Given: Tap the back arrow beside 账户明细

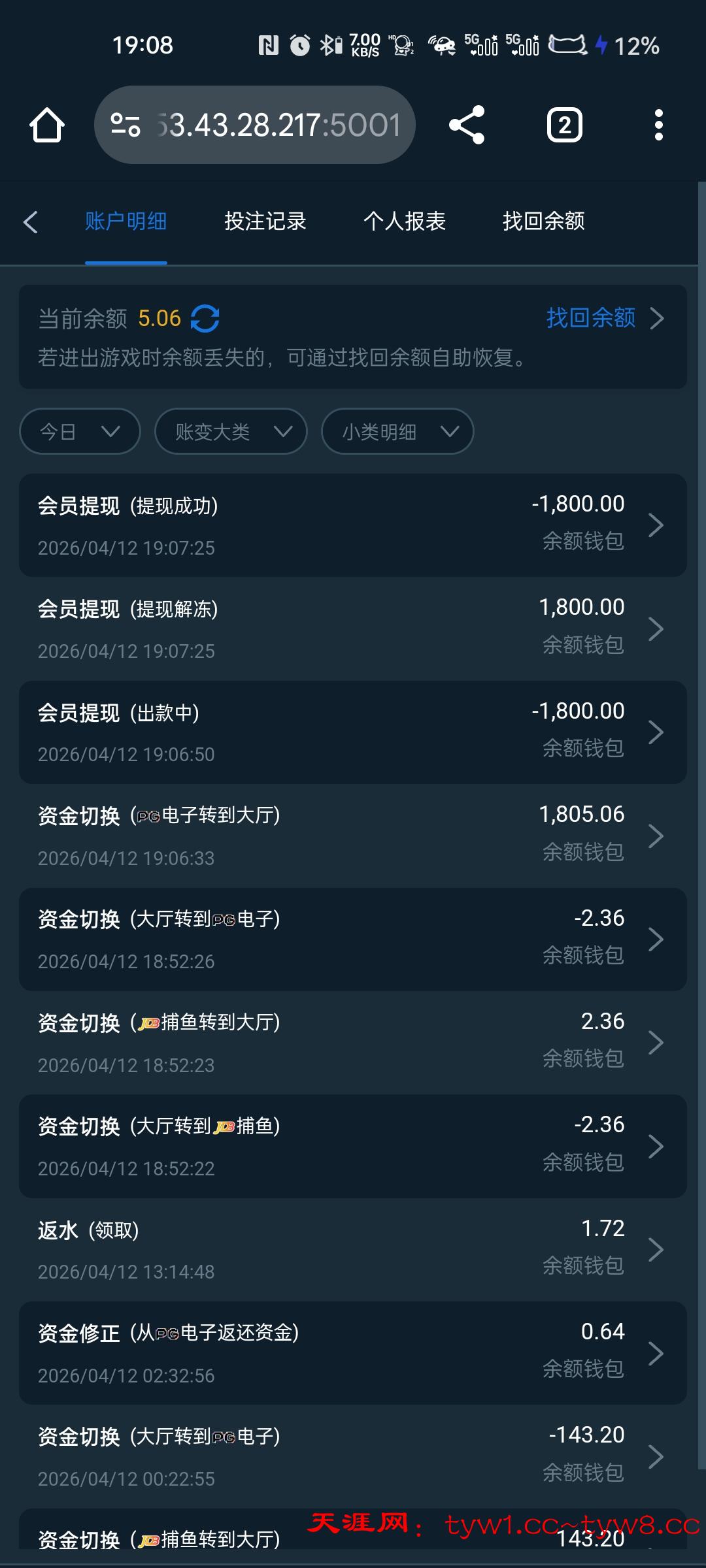Looking at the screenshot, I should [31, 222].
